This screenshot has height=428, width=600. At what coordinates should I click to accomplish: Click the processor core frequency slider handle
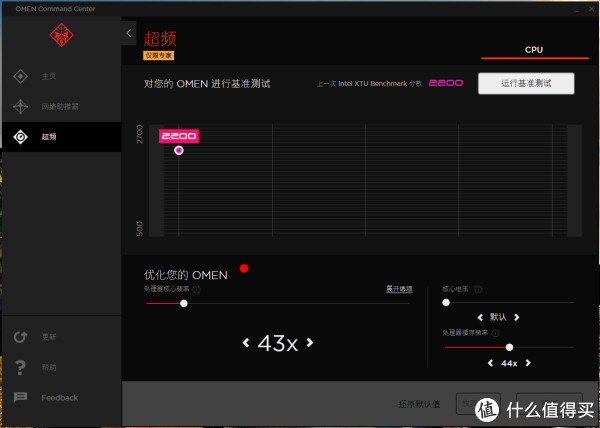(x=184, y=303)
